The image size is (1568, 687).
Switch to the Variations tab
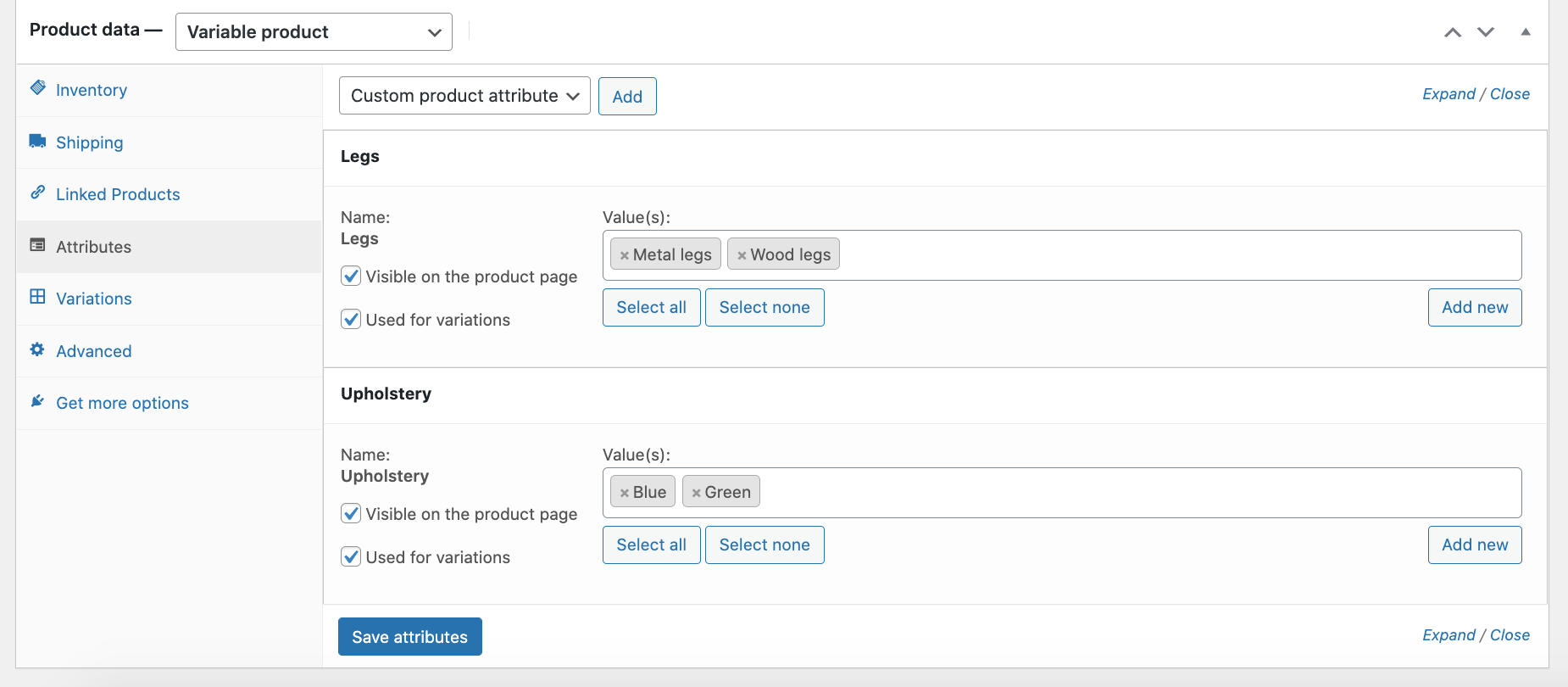click(x=93, y=299)
